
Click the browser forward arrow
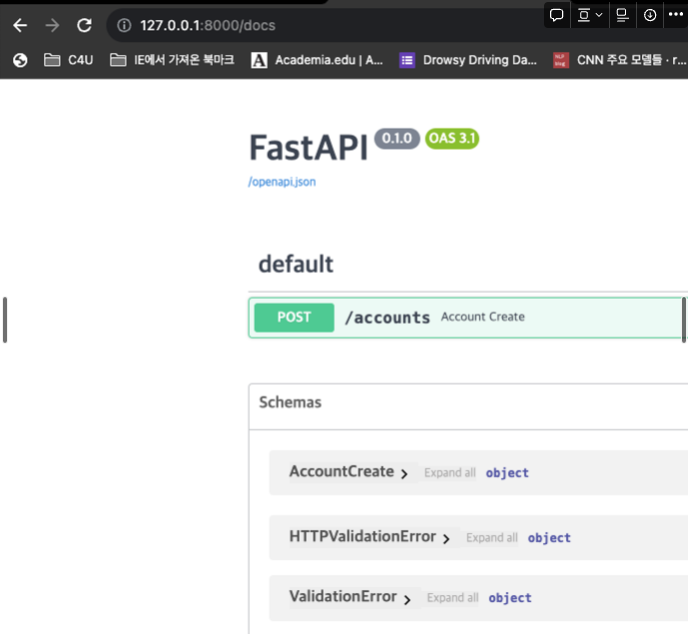coord(52,25)
